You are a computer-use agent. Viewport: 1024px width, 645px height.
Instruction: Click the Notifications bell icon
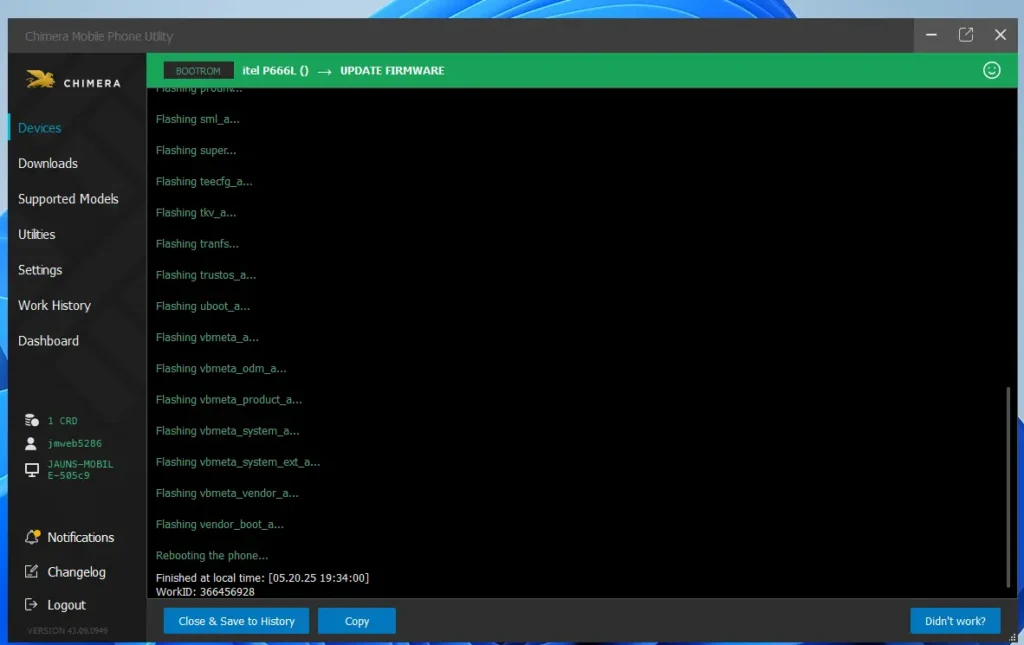point(32,537)
